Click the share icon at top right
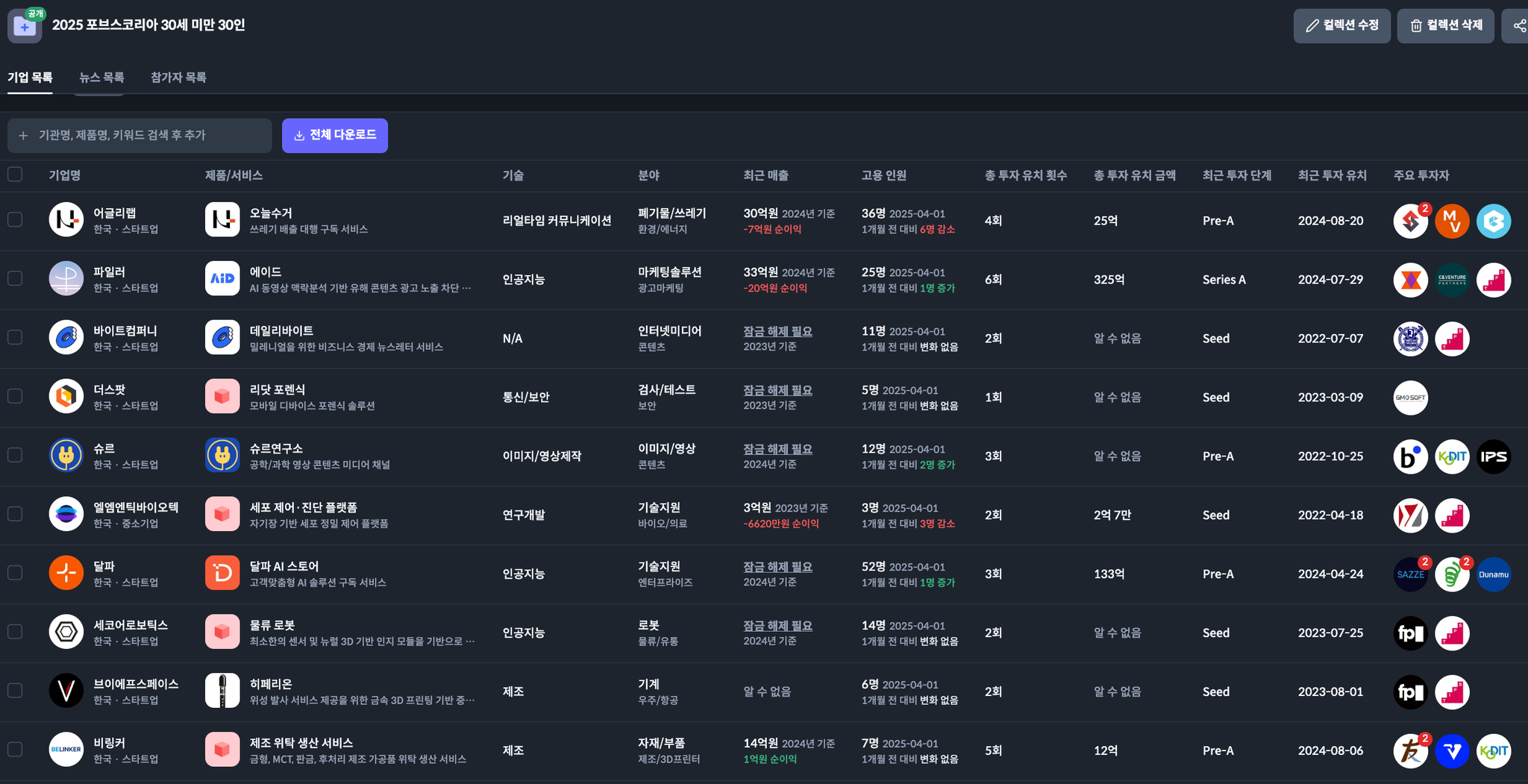 coord(1518,26)
